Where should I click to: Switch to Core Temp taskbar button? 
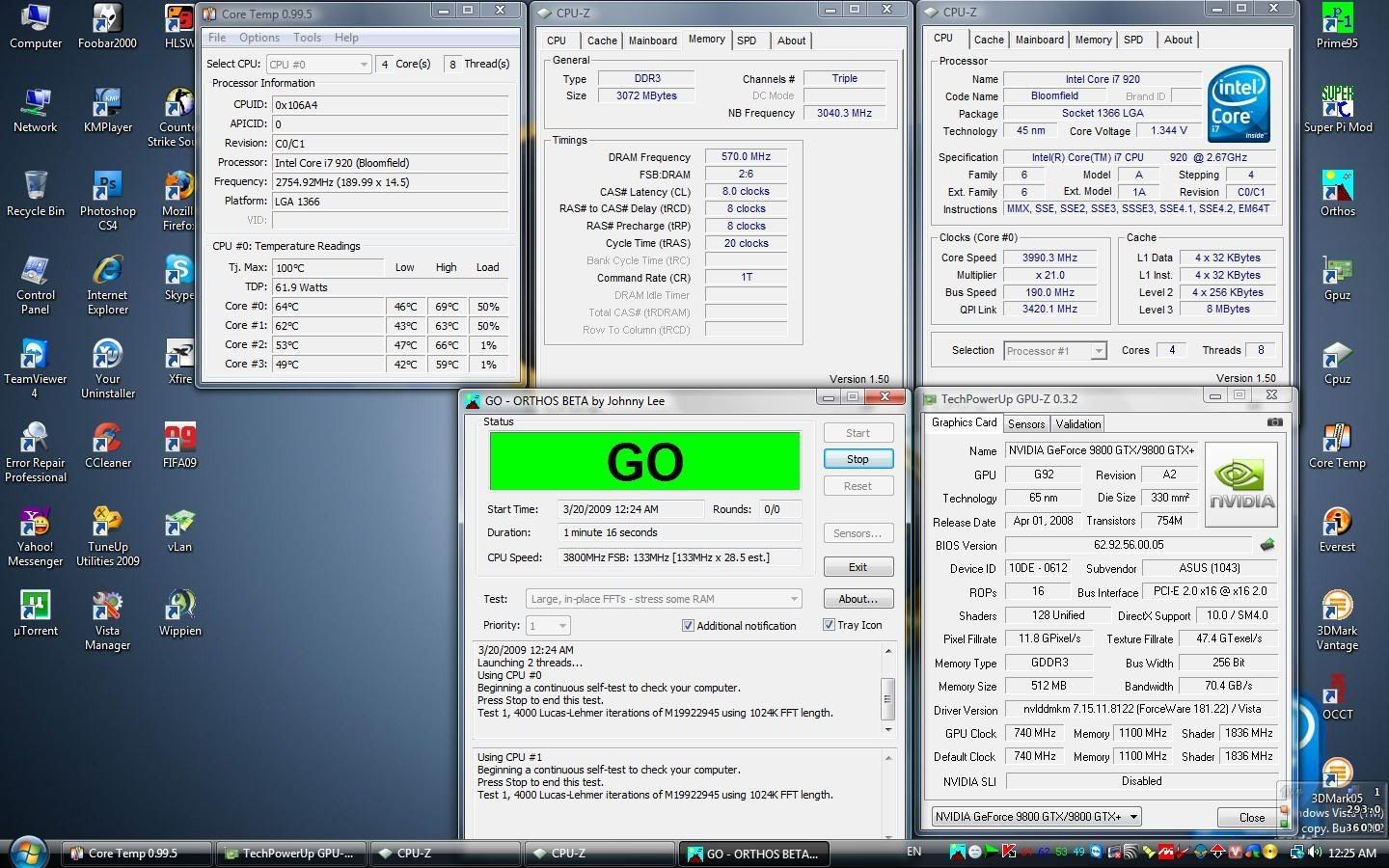click(x=136, y=853)
